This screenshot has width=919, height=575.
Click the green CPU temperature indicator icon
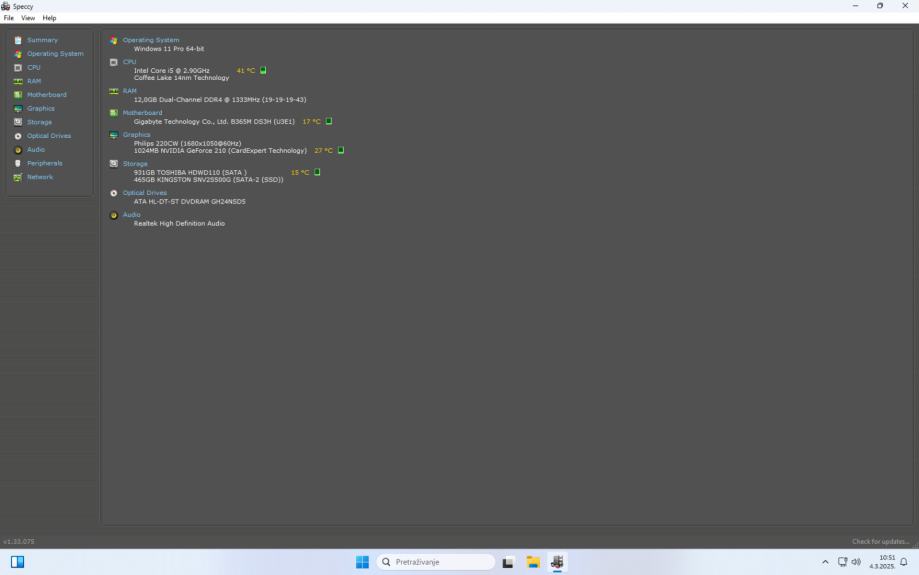263,70
